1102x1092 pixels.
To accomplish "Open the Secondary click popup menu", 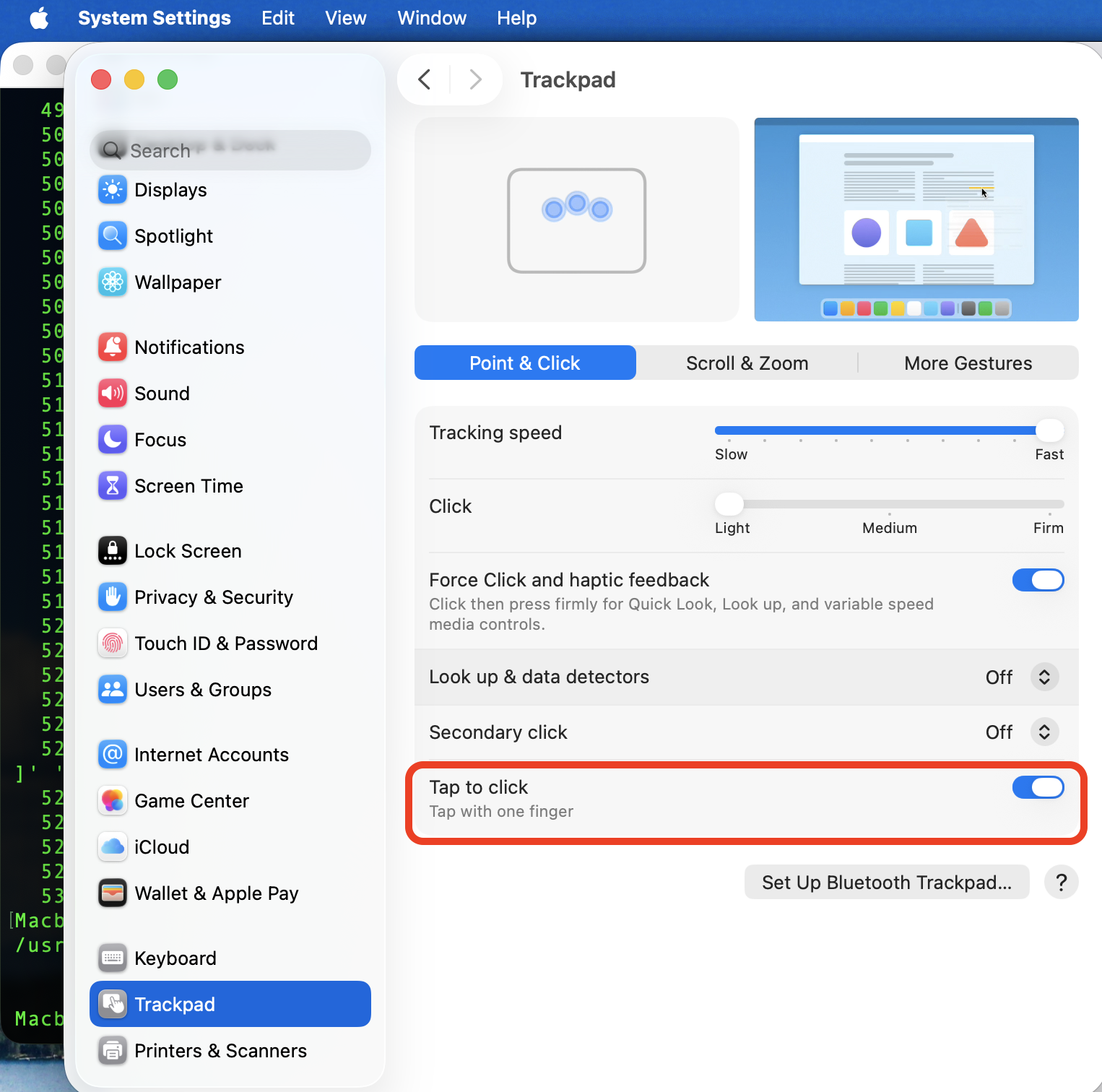I will click(x=1044, y=732).
